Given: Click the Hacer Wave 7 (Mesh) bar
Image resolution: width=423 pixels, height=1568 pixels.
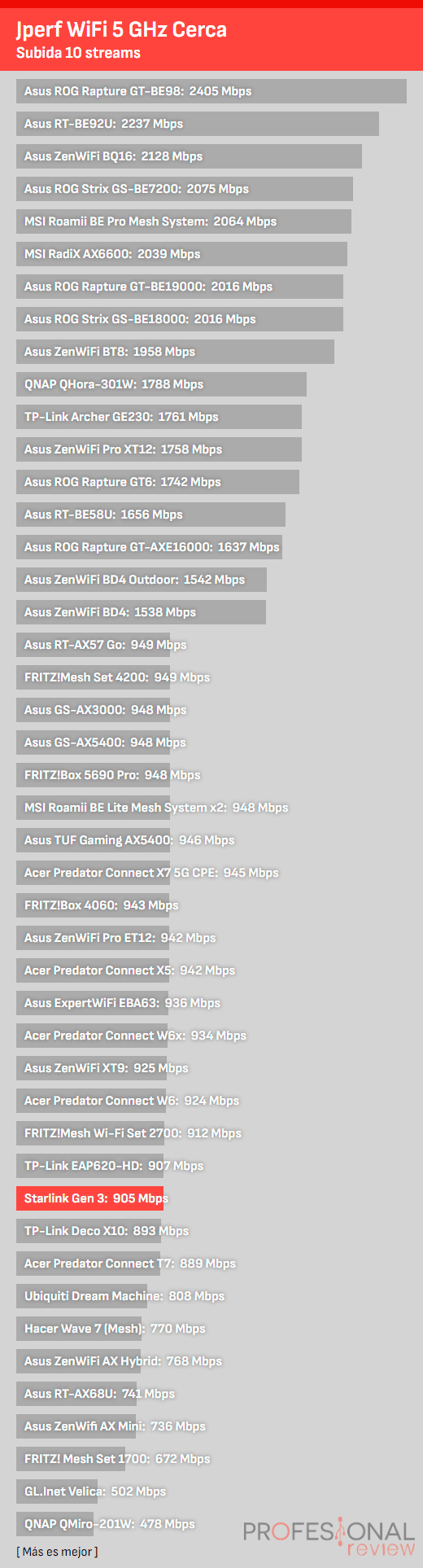Looking at the screenshot, I should 79,1329.
